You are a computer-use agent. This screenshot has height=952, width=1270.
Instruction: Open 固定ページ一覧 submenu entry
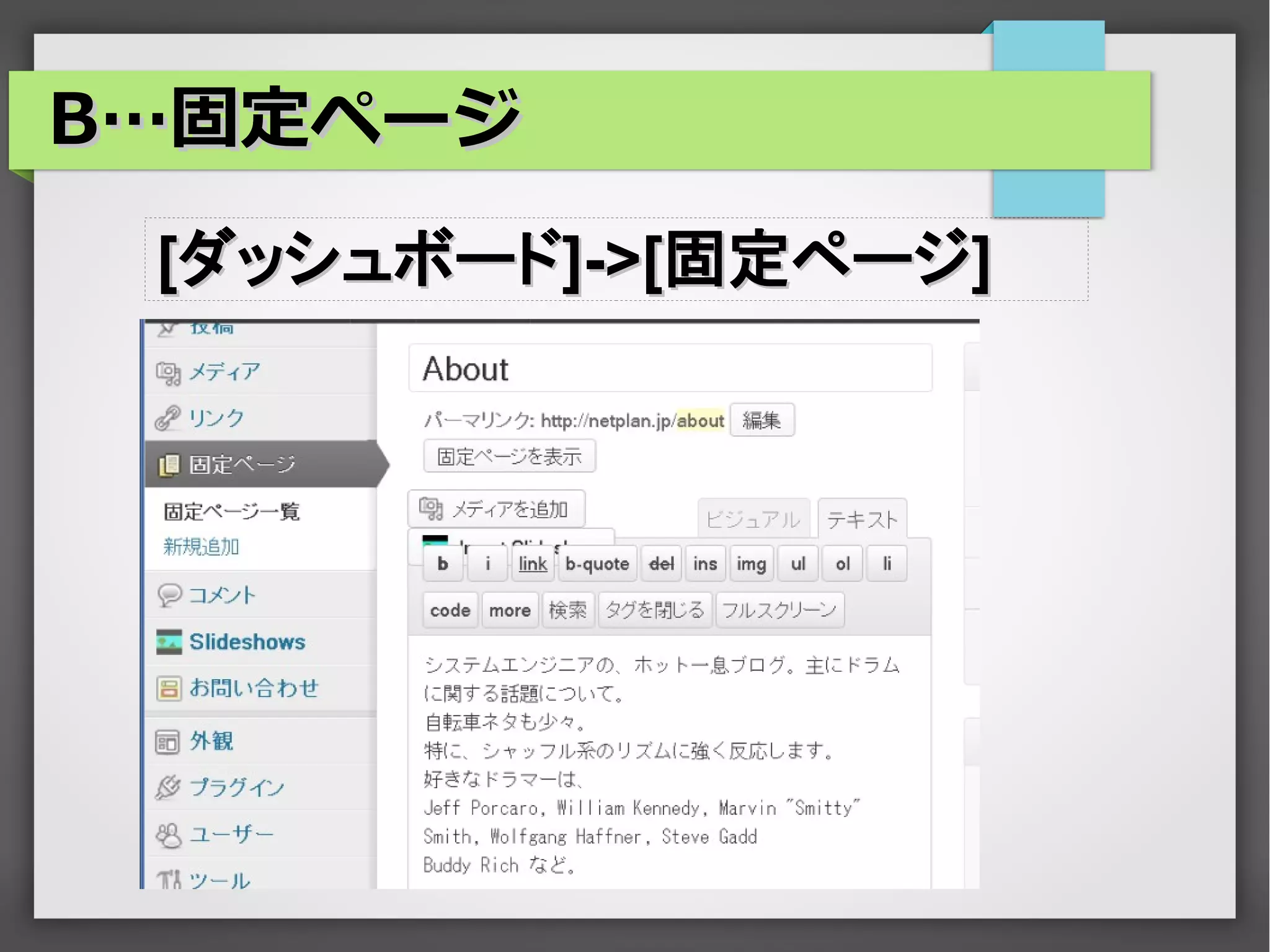click(x=232, y=512)
